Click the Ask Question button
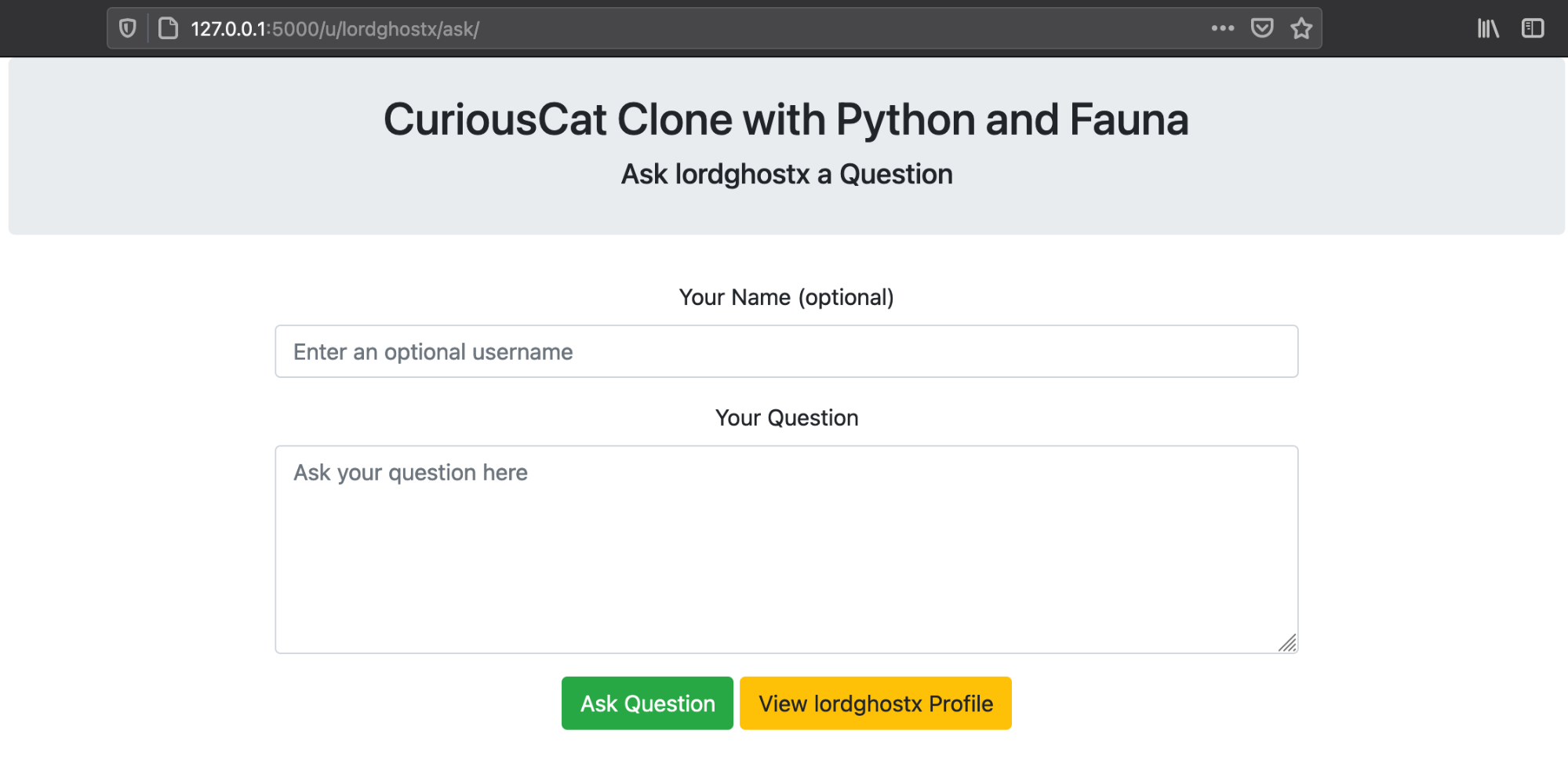This screenshot has width=1568, height=763. point(646,703)
